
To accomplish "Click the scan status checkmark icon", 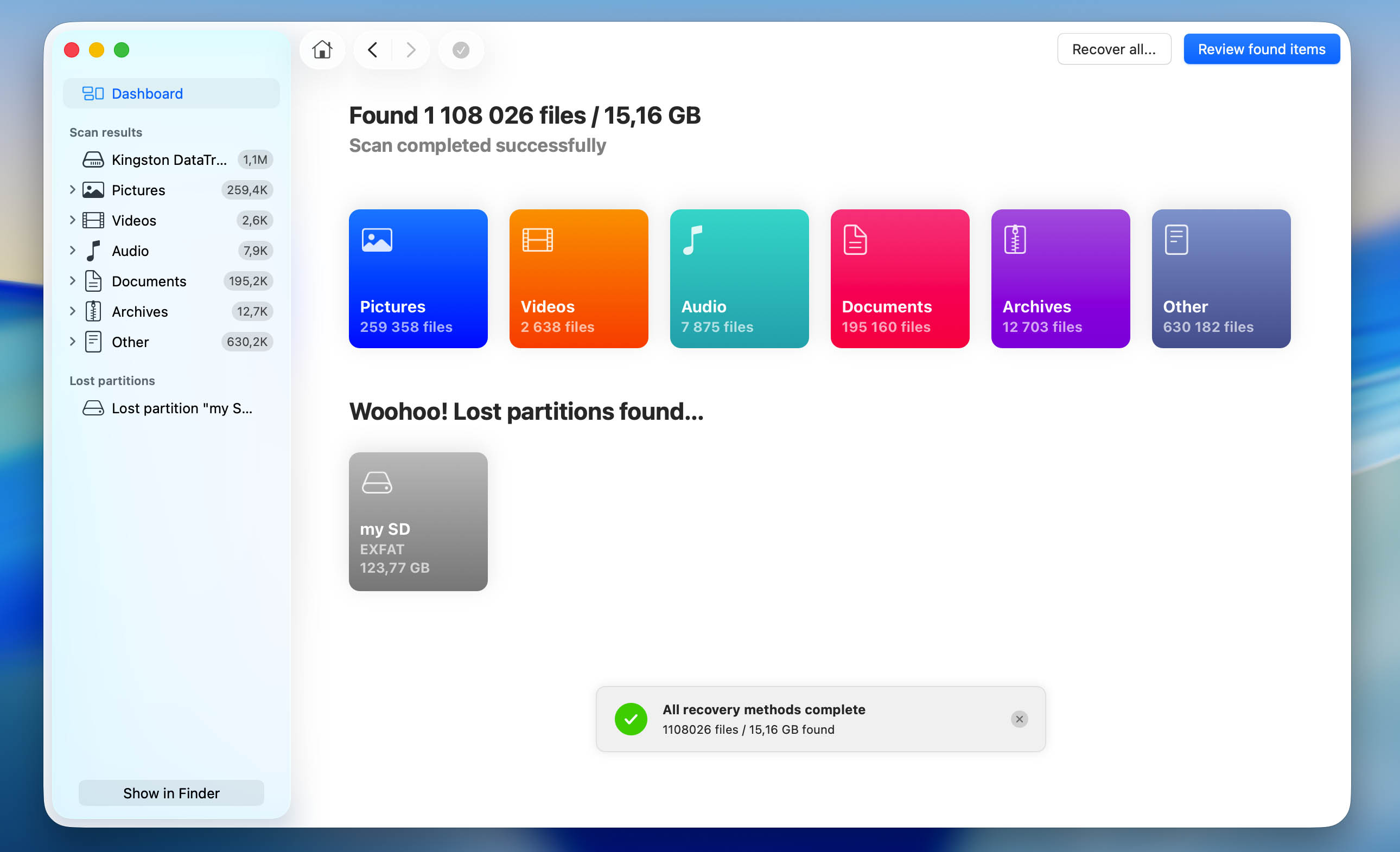I will pyautogui.click(x=461, y=50).
